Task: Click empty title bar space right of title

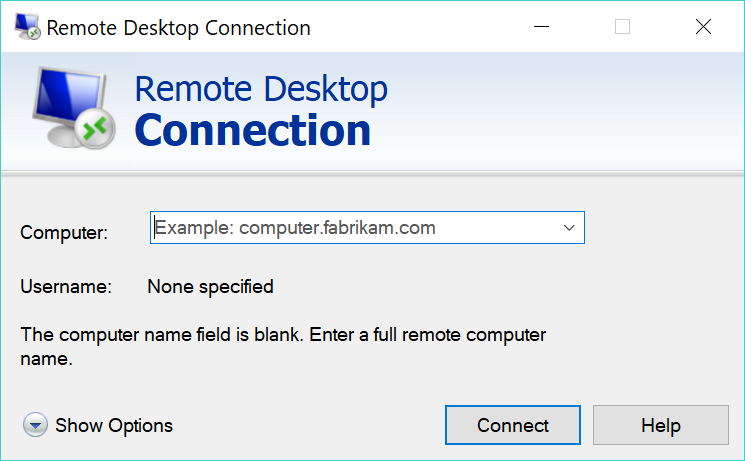Action: 420,28
